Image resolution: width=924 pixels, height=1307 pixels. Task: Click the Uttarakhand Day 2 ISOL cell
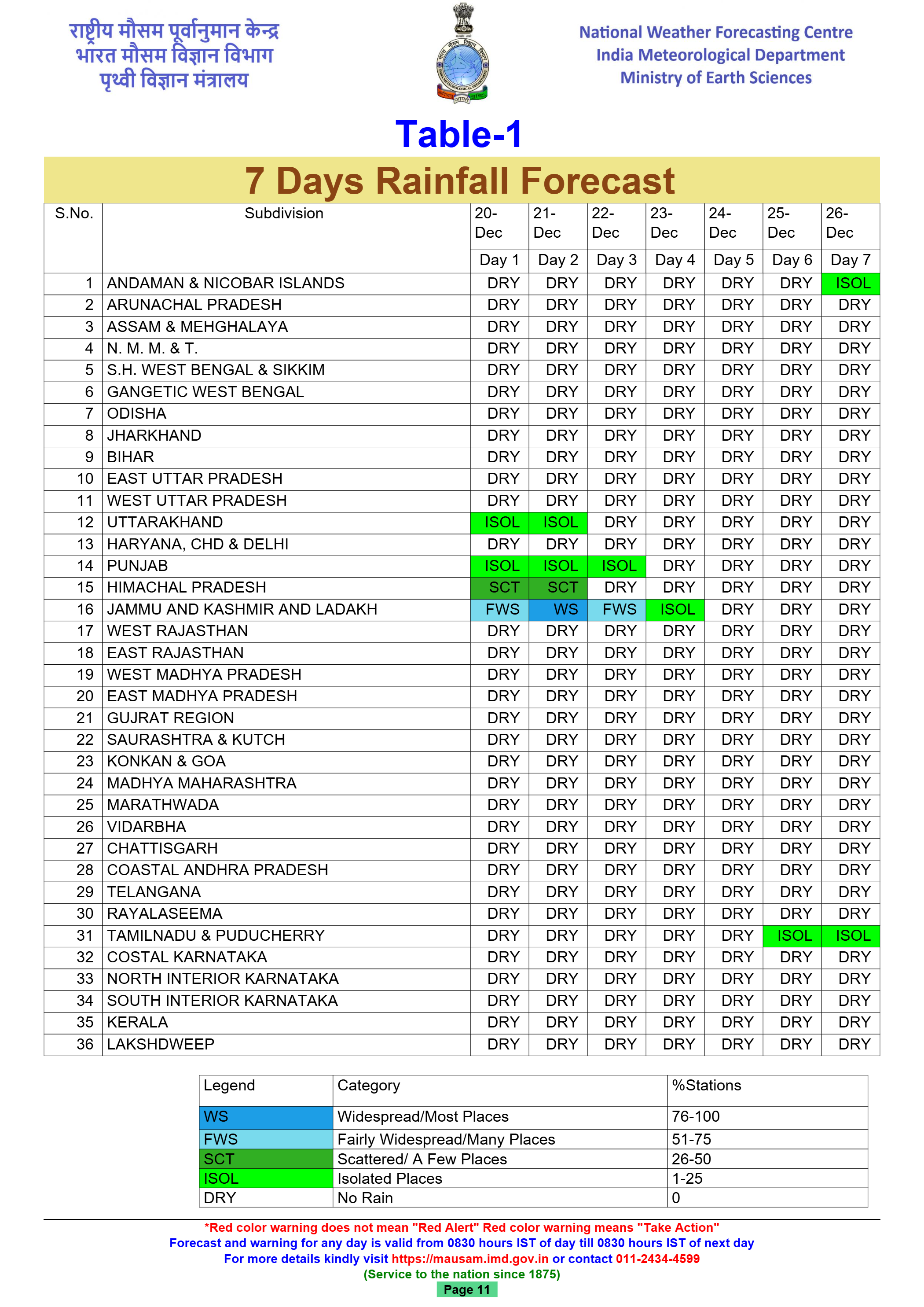(557, 522)
